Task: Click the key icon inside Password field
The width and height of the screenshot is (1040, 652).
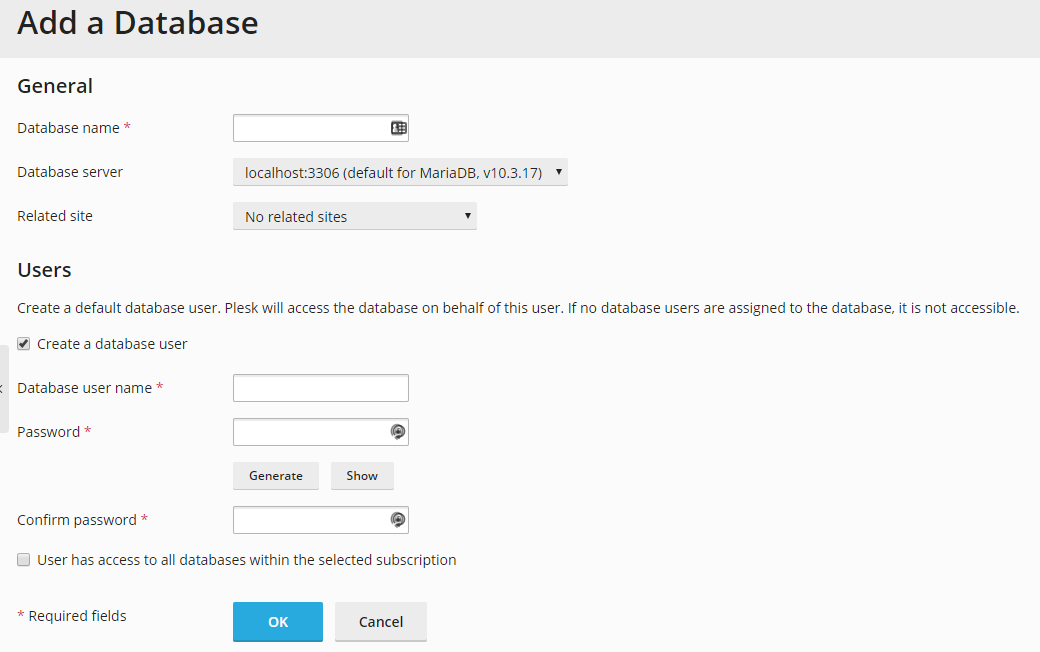Action: (397, 432)
